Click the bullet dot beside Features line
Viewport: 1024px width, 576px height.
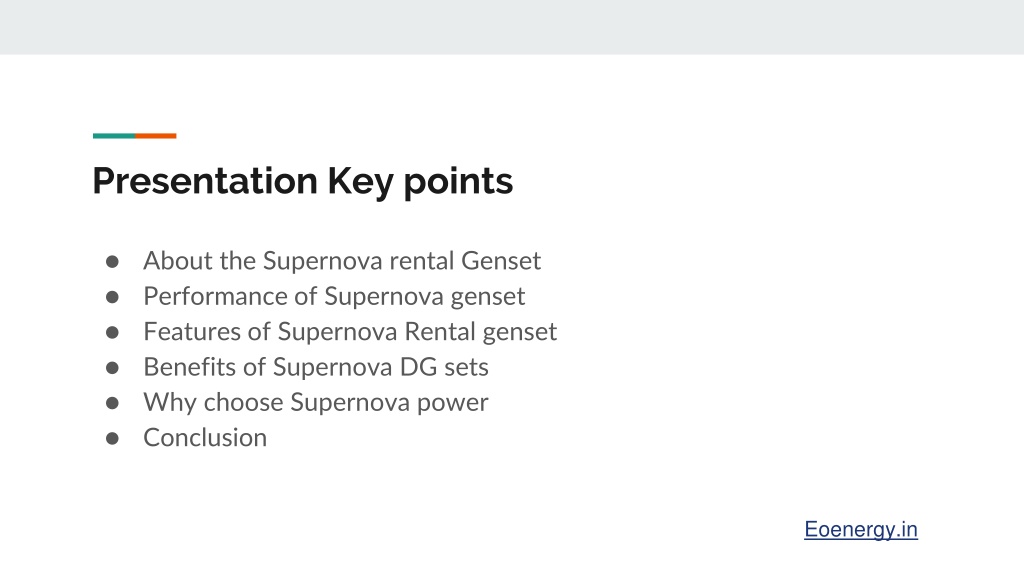[112, 332]
